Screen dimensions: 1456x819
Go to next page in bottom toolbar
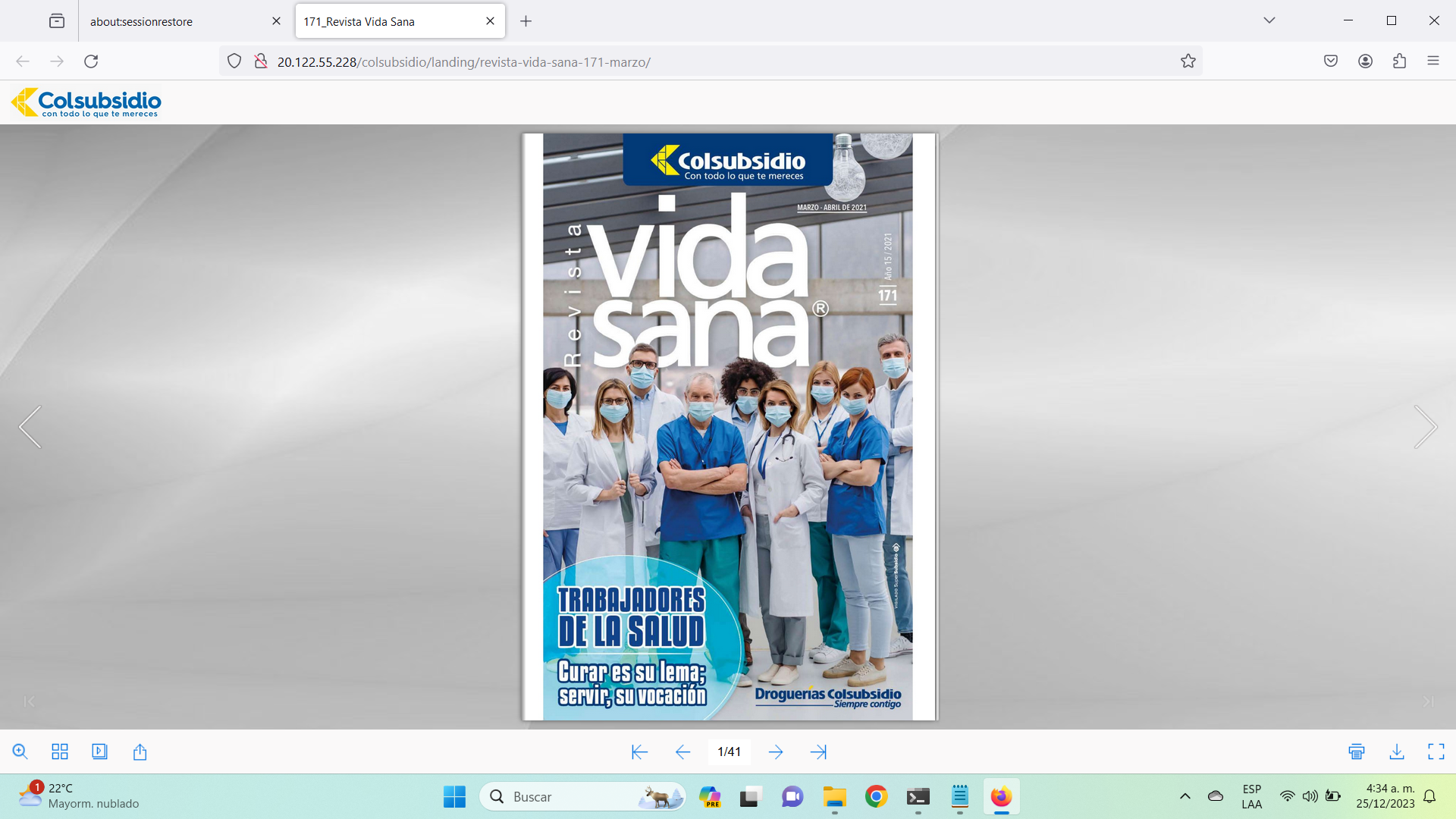[776, 752]
